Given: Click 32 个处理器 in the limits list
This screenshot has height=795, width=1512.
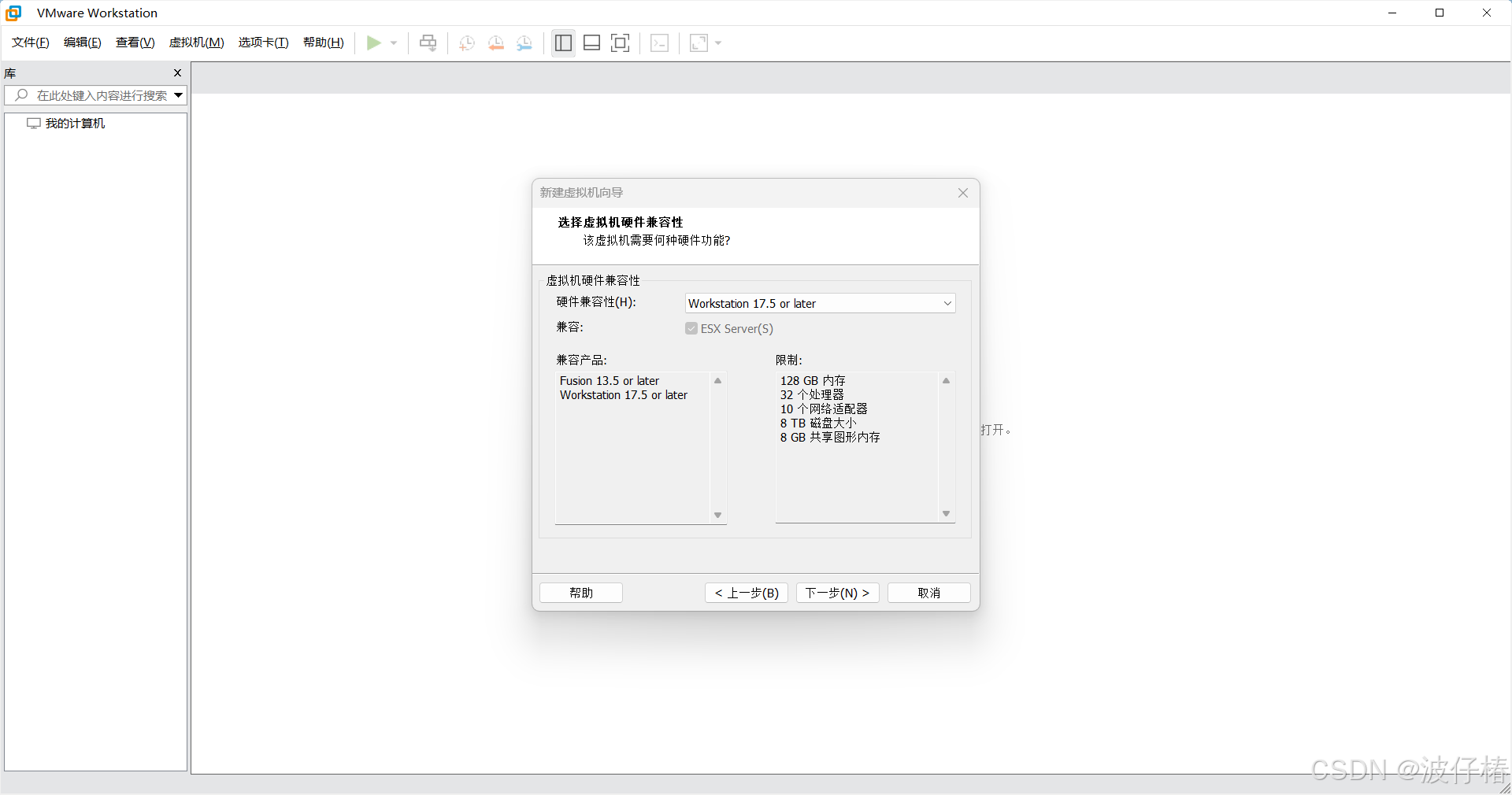Looking at the screenshot, I should (812, 395).
